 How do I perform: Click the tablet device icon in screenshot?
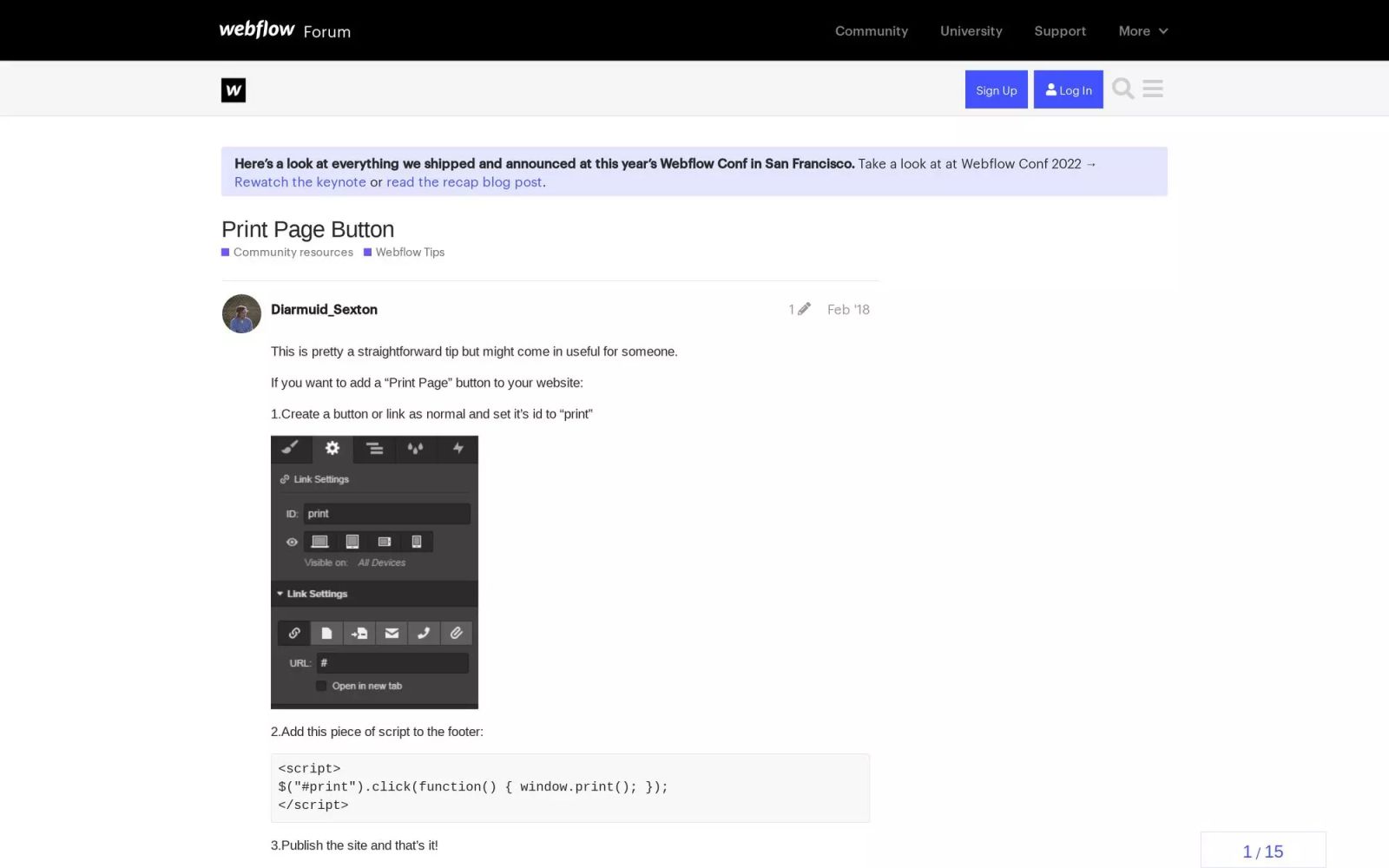[352, 542]
